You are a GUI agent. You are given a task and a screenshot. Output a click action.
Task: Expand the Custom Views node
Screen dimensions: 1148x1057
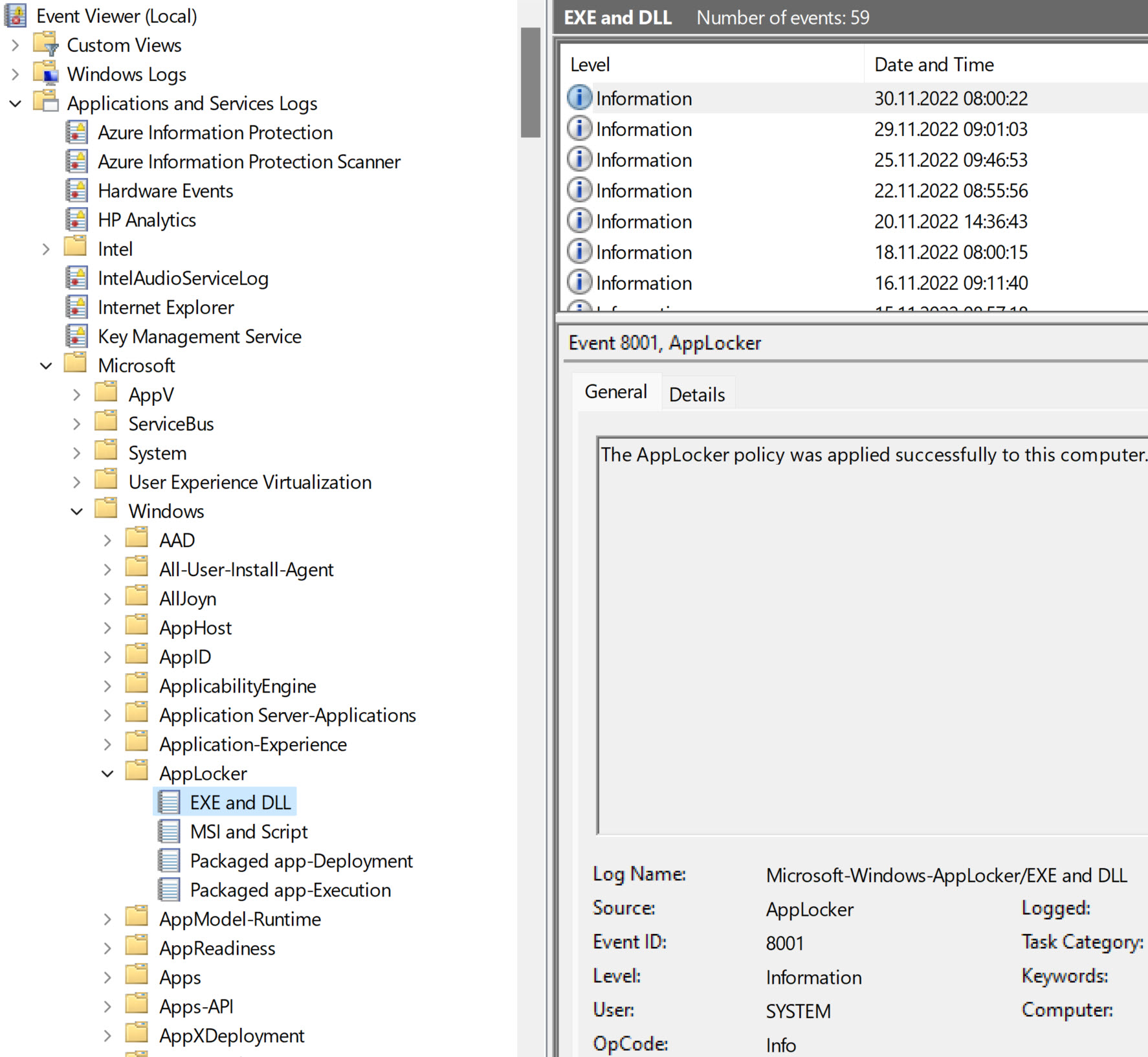[x=16, y=45]
